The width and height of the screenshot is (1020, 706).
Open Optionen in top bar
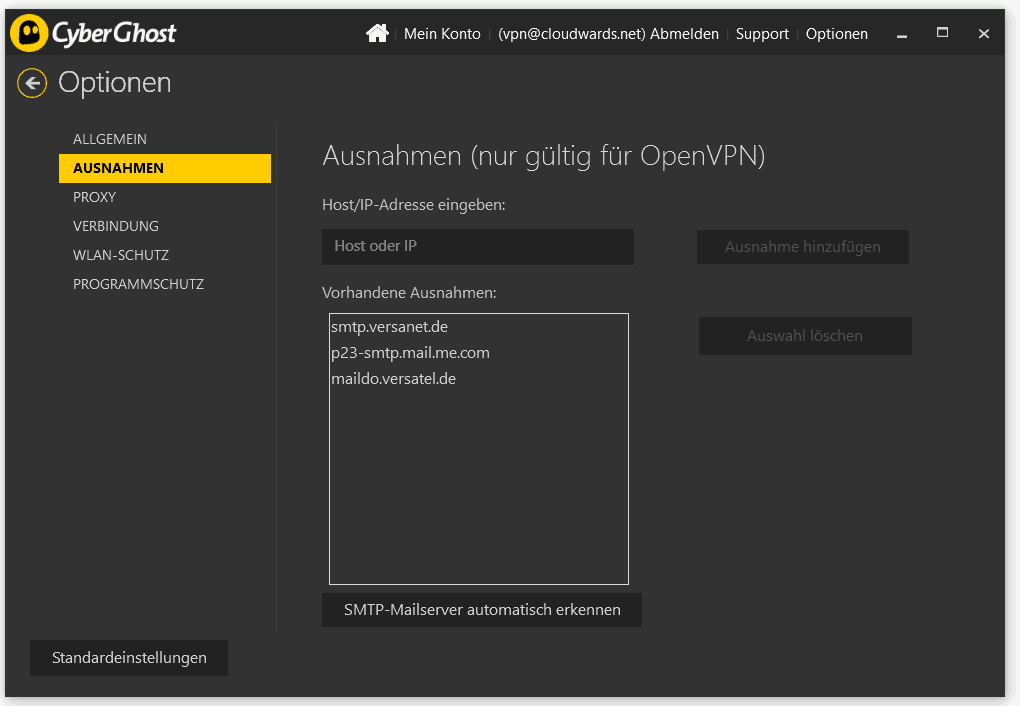point(837,34)
